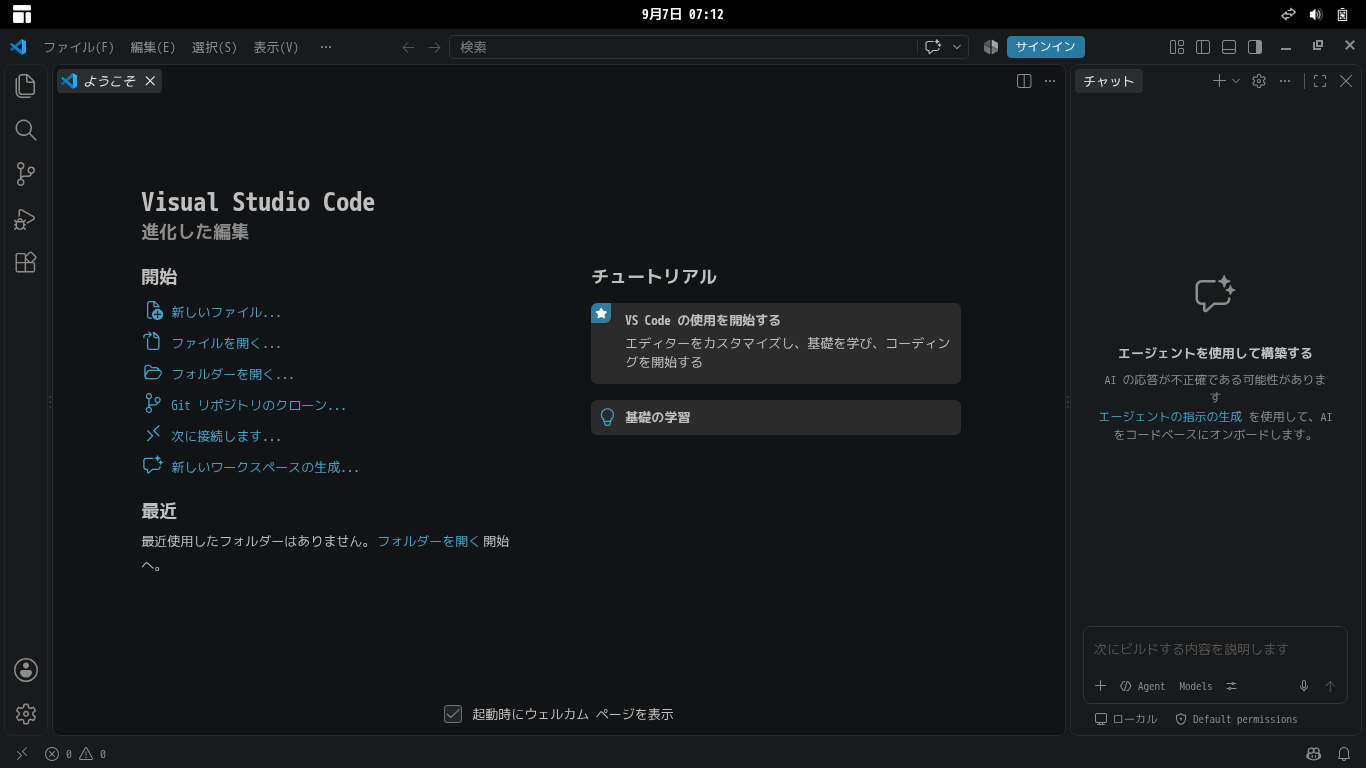Click the chat input 次にビルドする内容を説明します
Image resolution: width=1366 pixels, height=768 pixels.
[1215, 649]
